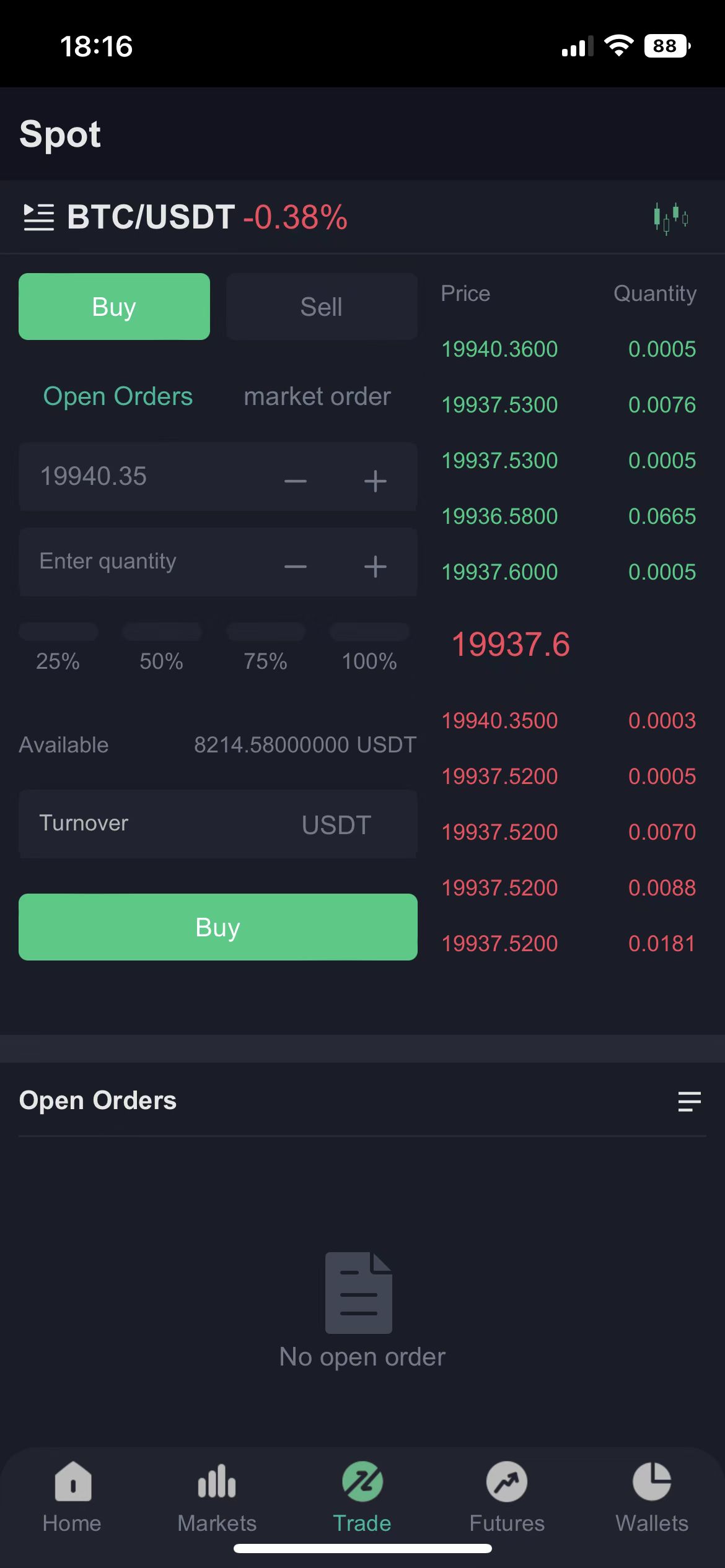The image size is (725, 1568).
Task: Increase quantity with the plus button
Action: pyautogui.click(x=376, y=566)
